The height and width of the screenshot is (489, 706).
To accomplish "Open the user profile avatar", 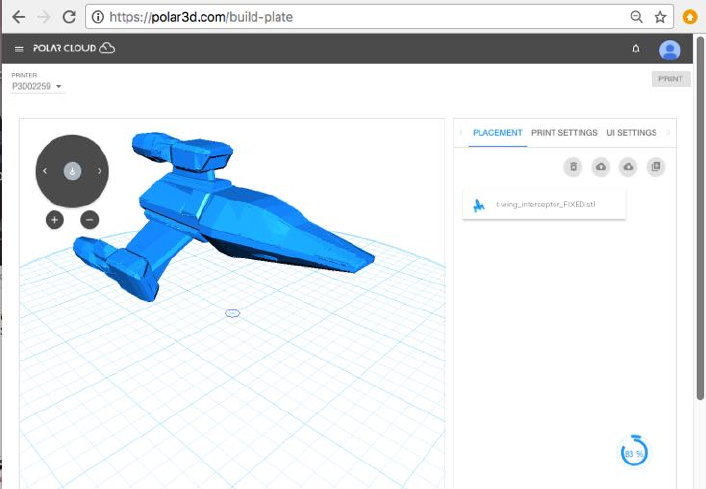I will [x=670, y=50].
